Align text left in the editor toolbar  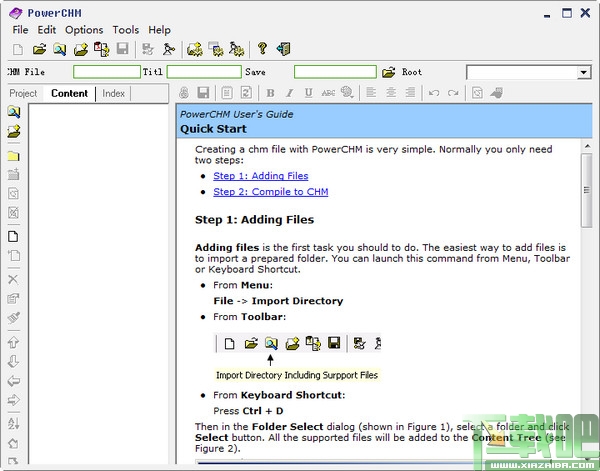coord(371,93)
